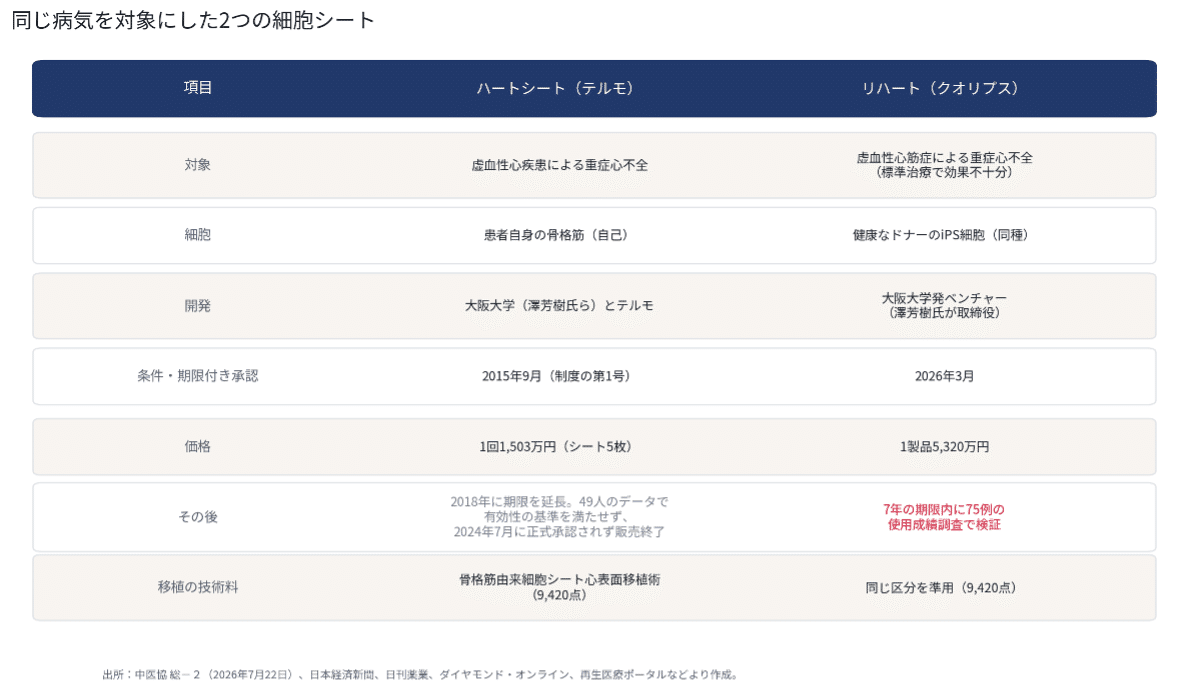
Task: Click the cell 虚血性心疾患による重症心不全
Action: (560, 166)
